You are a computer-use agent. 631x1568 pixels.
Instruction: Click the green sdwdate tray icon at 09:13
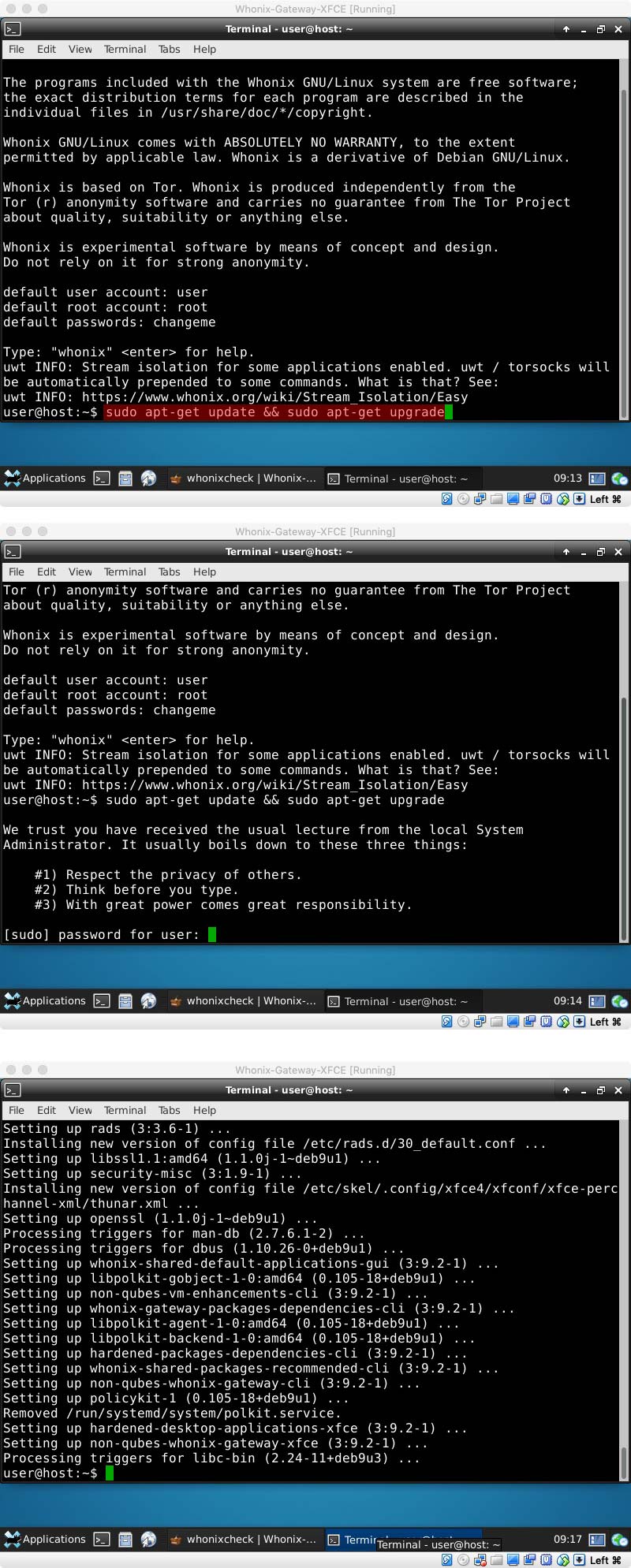(619, 478)
